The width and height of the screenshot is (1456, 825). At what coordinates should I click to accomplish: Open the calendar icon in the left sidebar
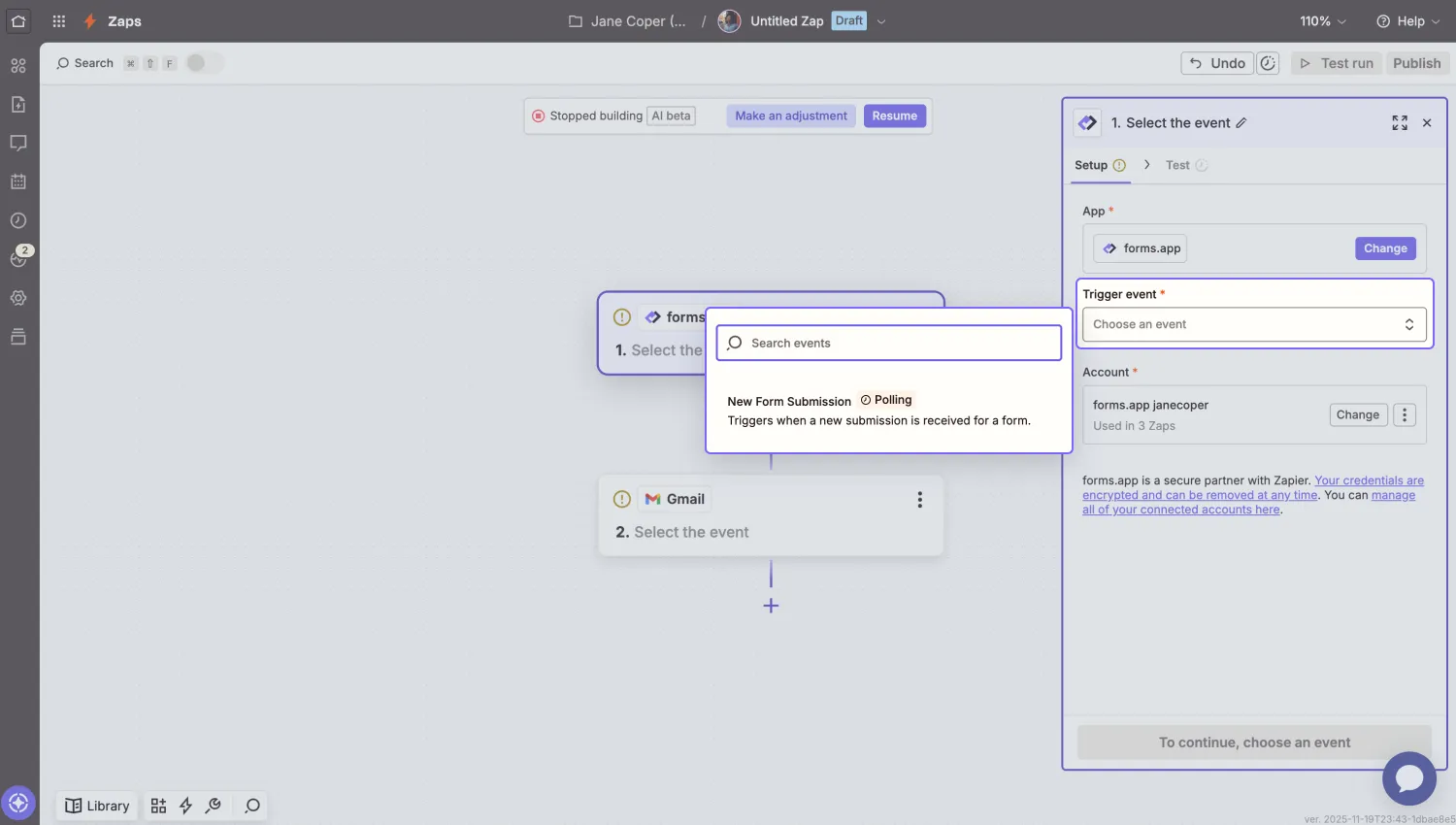point(18,181)
